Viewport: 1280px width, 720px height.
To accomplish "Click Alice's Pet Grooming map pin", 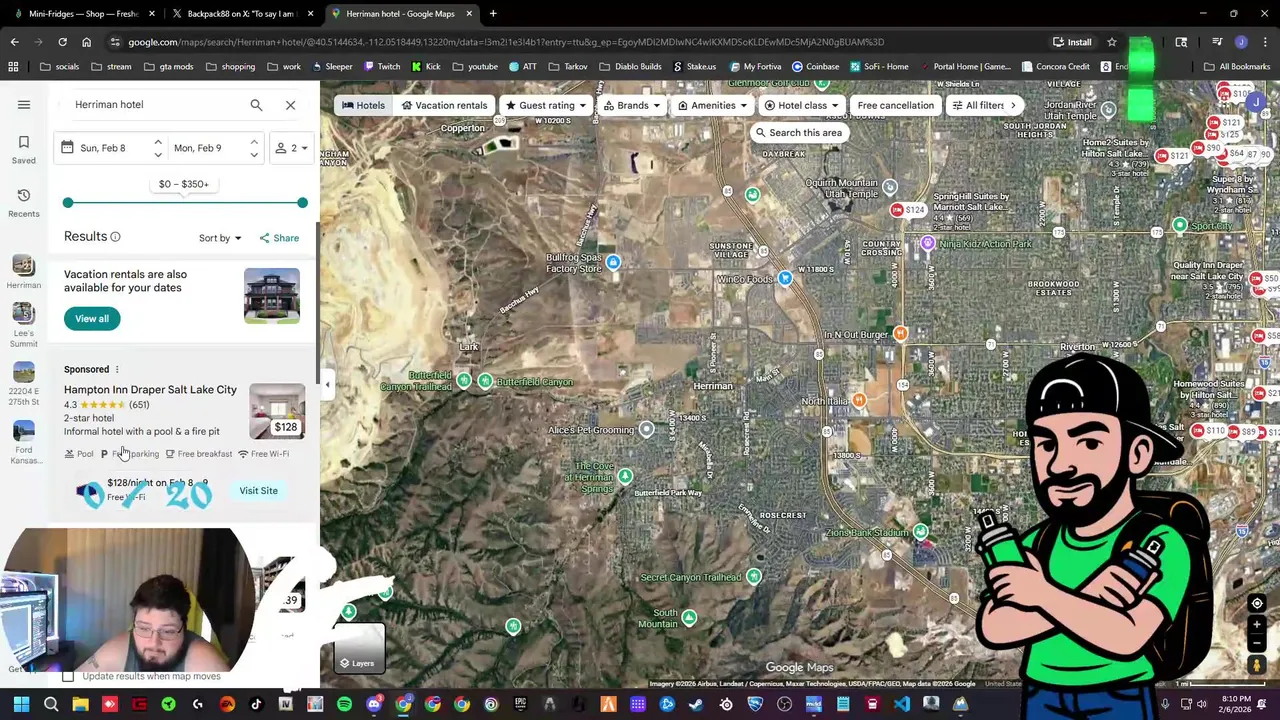I will pyautogui.click(x=646, y=430).
